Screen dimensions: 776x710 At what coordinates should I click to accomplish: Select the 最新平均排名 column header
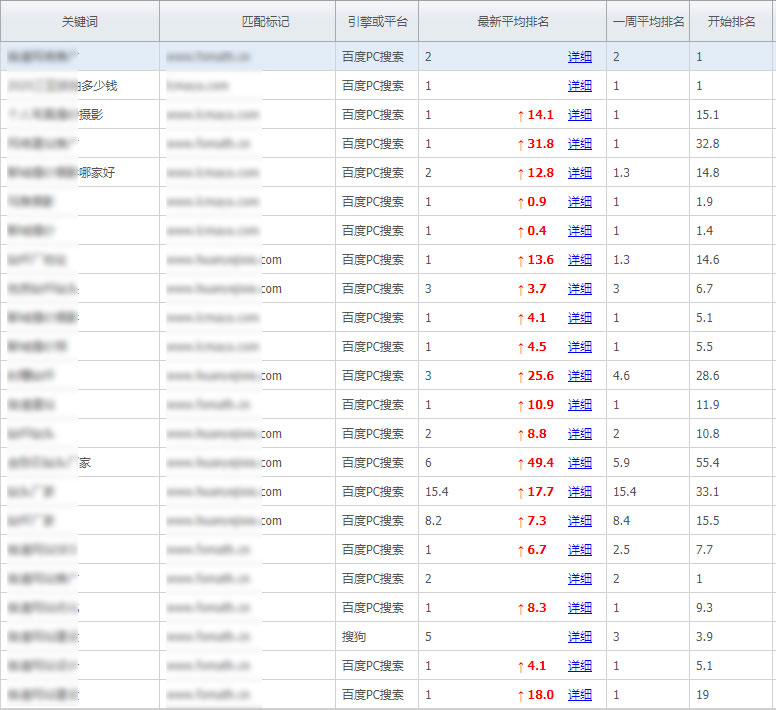point(512,21)
